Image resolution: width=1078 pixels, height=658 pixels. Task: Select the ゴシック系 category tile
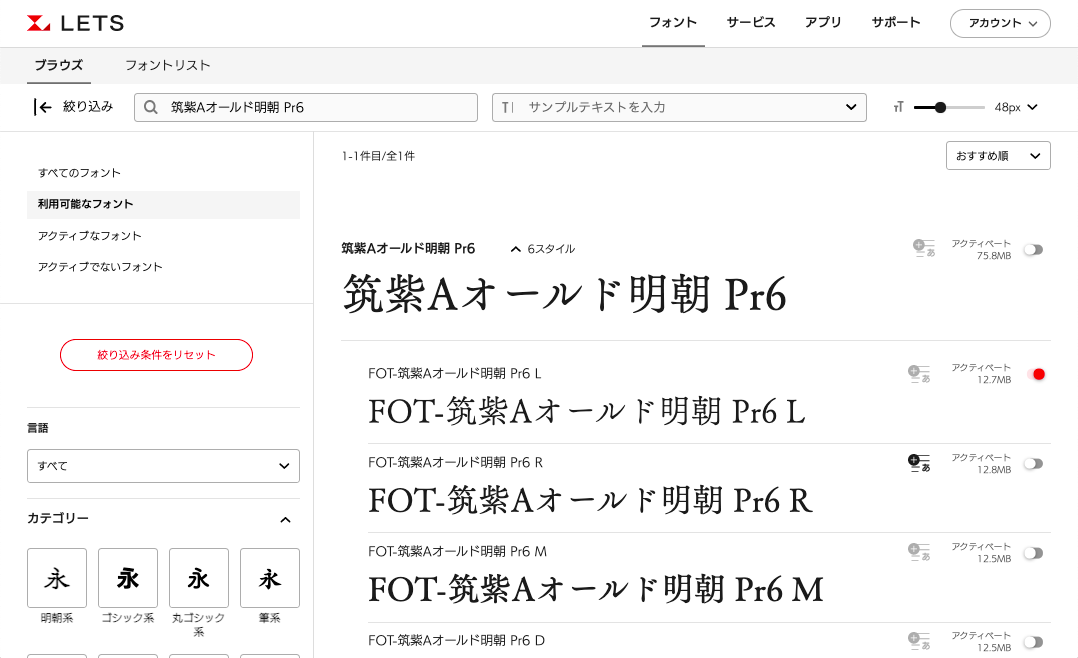[128, 578]
